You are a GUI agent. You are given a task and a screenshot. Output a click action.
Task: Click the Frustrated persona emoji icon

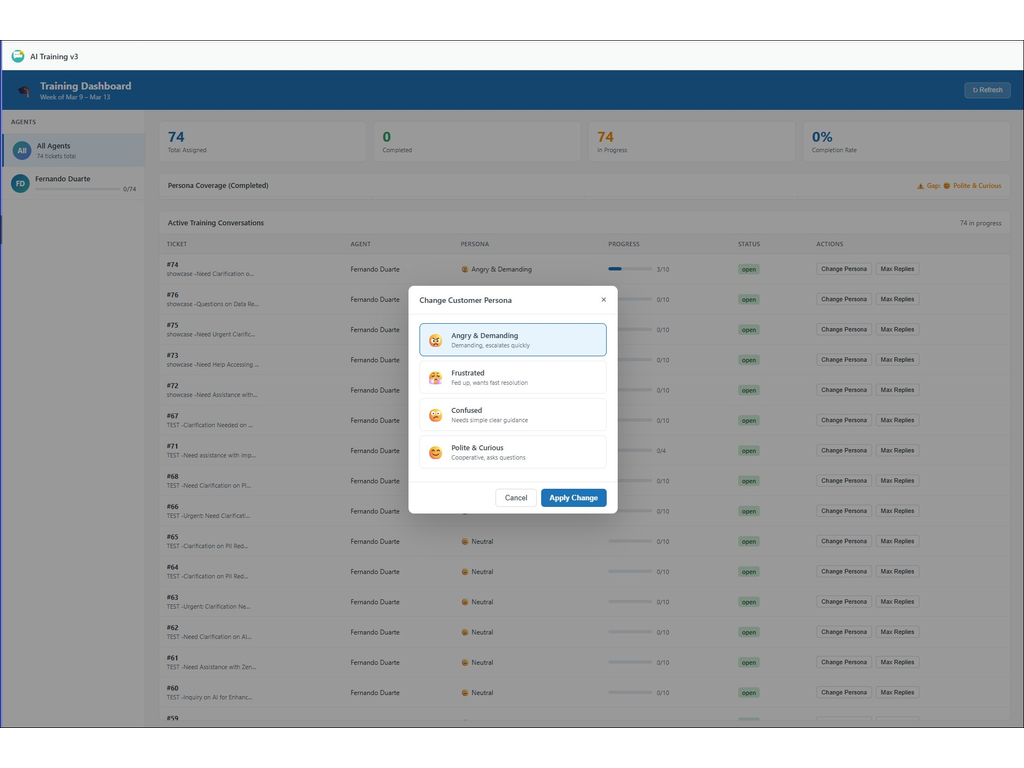pyautogui.click(x=435, y=378)
